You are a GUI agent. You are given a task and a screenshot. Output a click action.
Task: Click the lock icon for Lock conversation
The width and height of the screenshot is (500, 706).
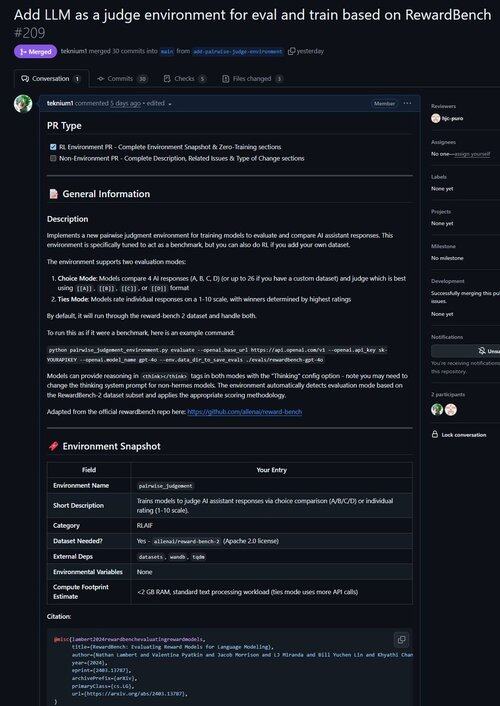point(435,434)
